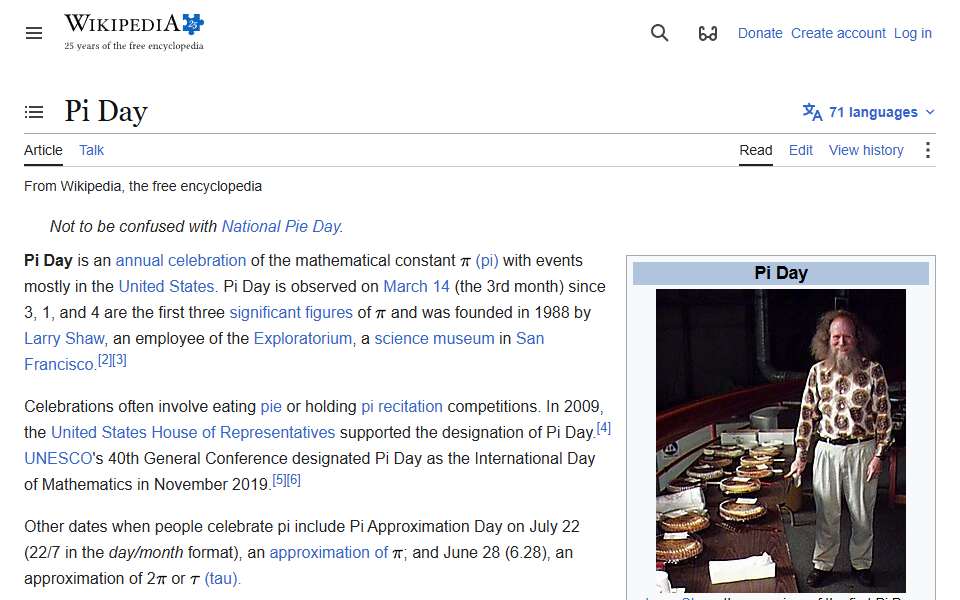The height and width of the screenshot is (600, 960).
Task: Select the Read tab
Action: 756,150
